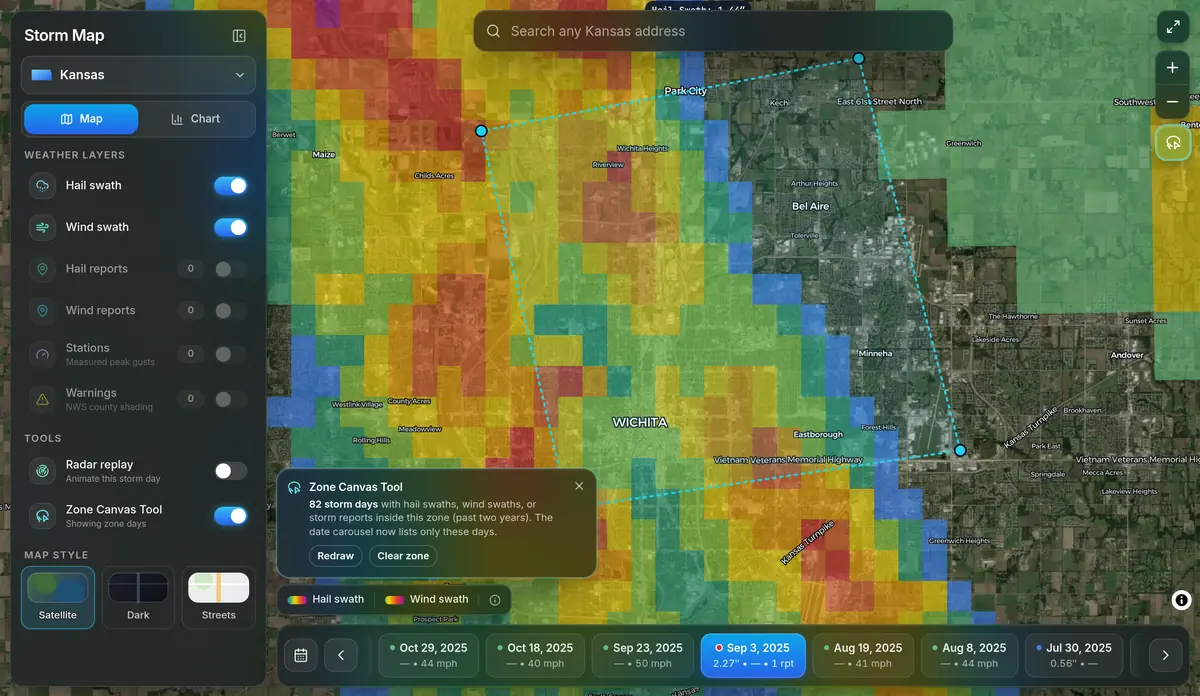Turn off the Zone Canvas Tool switch
Viewport: 1200px width, 696px height.
coord(230,516)
